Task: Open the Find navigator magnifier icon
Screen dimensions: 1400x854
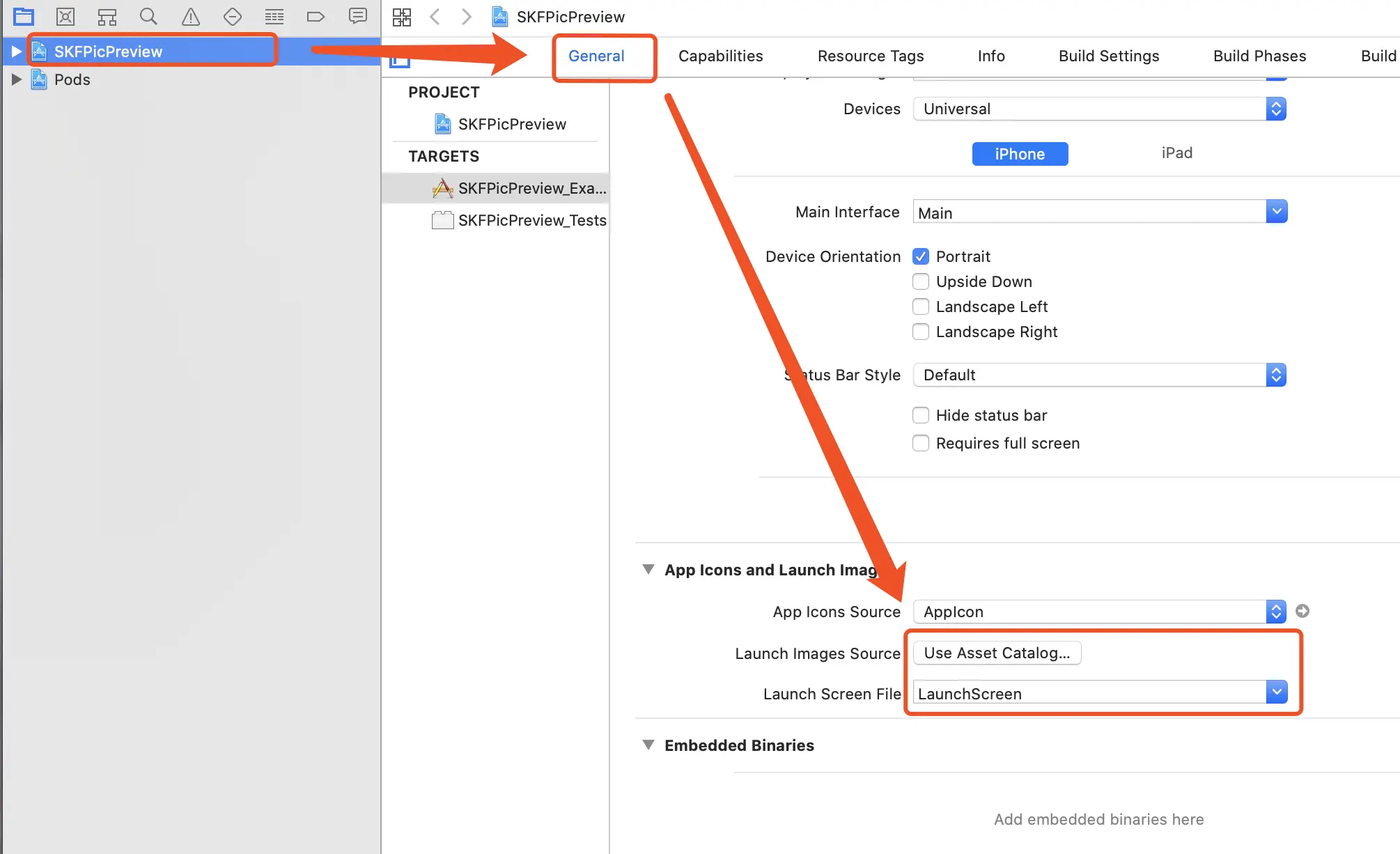Action: click(x=148, y=16)
